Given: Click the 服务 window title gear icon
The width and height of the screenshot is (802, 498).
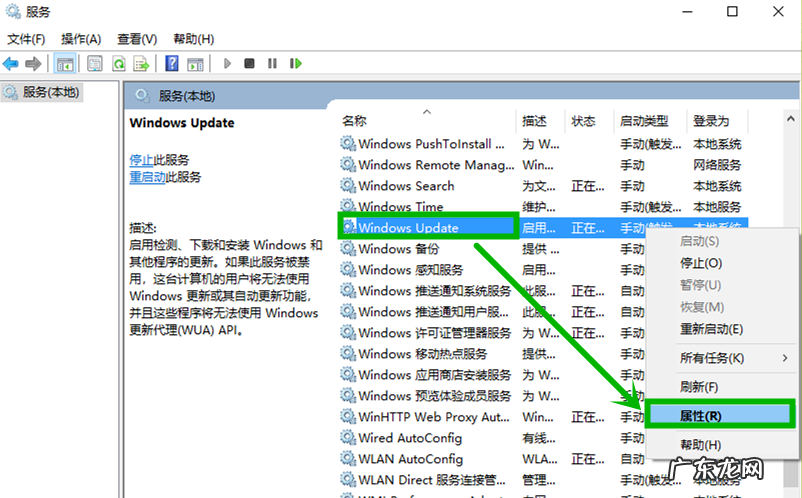Looking at the screenshot, I should point(13,11).
